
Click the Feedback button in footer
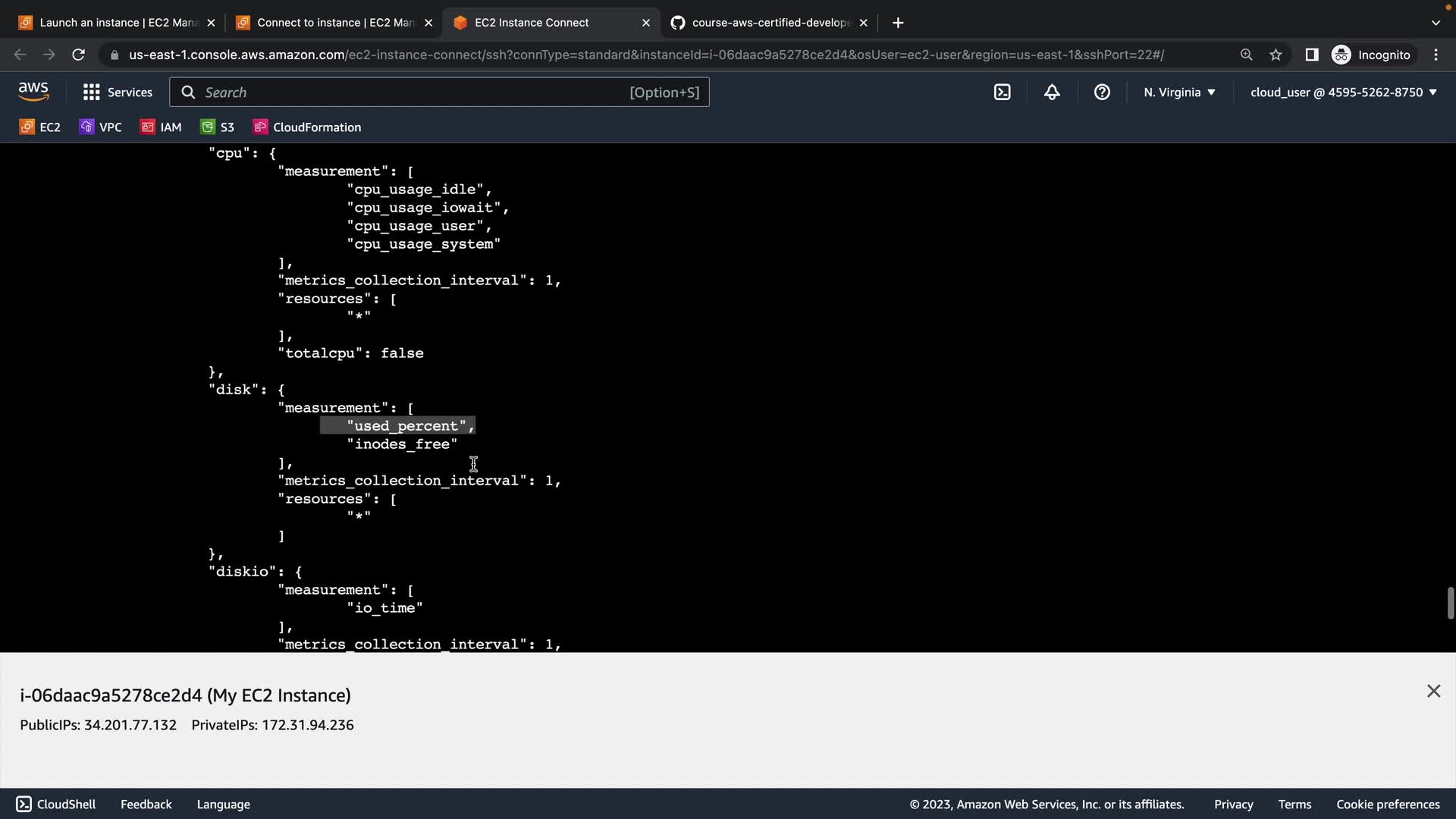[146, 805]
